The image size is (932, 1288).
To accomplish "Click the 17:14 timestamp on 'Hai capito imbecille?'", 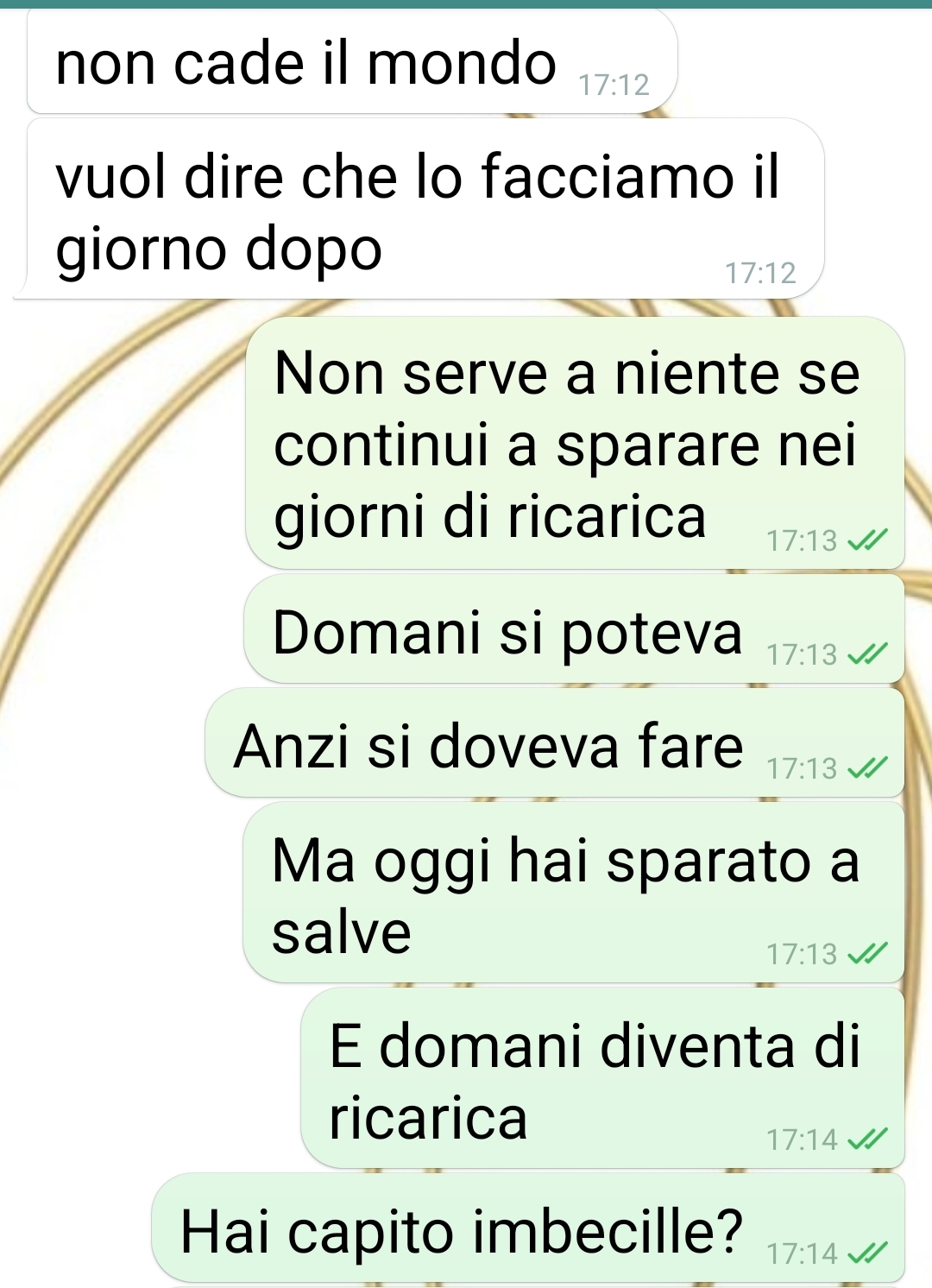I will 802,1253.
